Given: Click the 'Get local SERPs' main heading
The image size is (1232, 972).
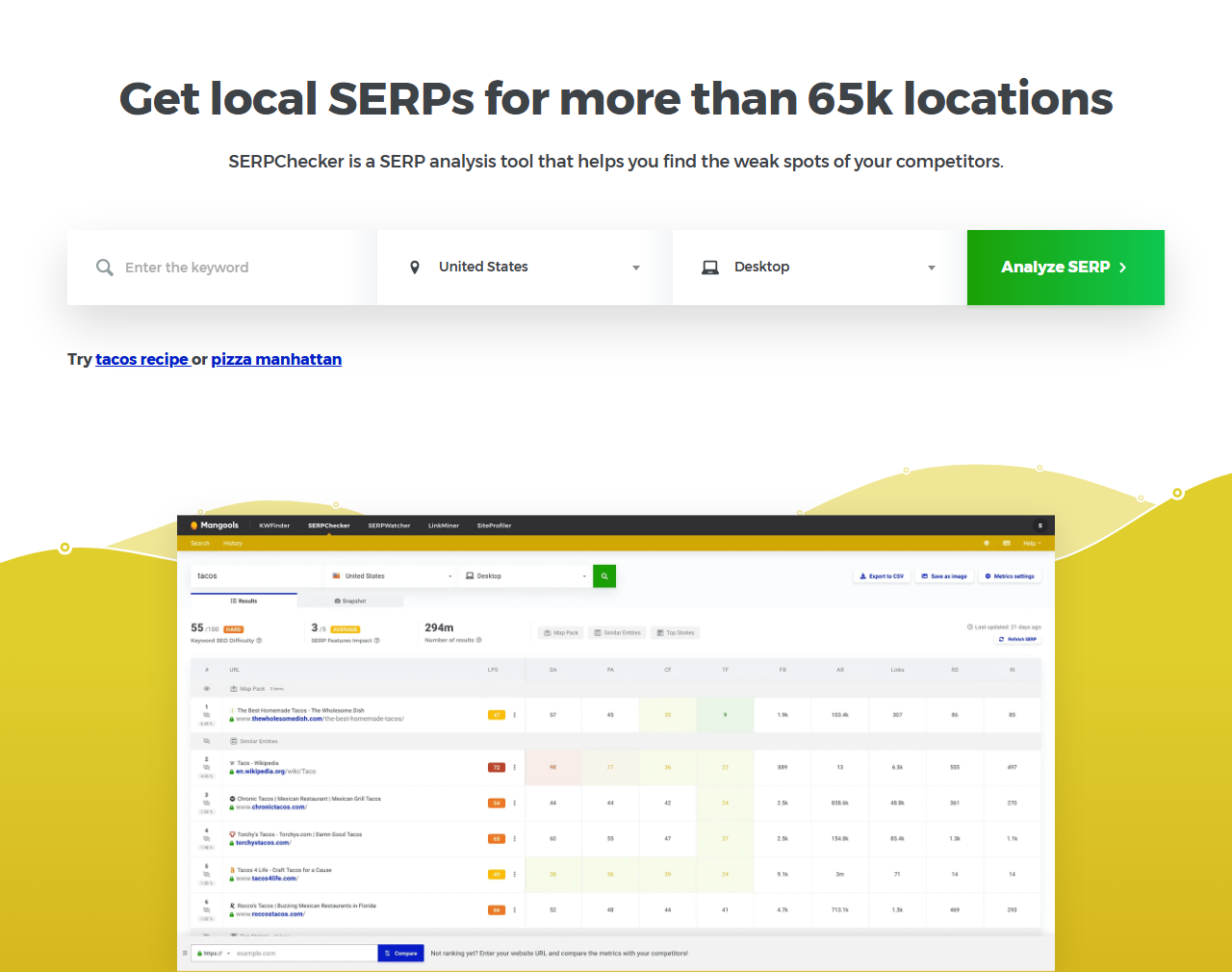Looking at the screenshot, I should 616,98.
